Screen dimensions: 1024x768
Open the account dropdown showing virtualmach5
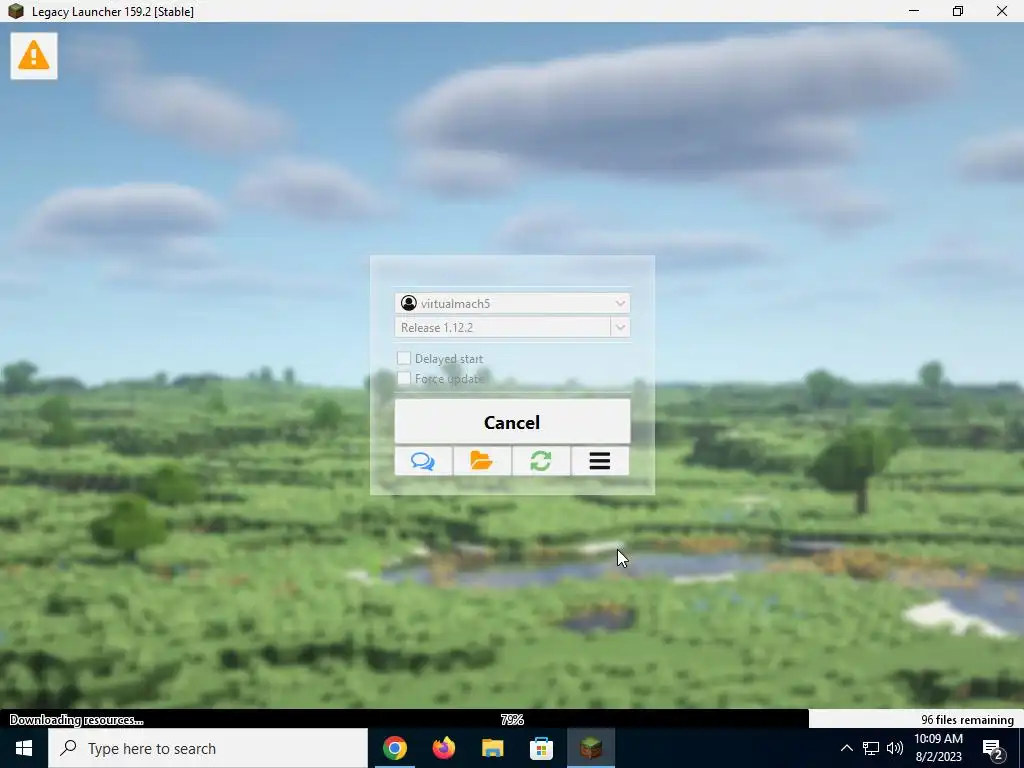click(x=512, y=303)
